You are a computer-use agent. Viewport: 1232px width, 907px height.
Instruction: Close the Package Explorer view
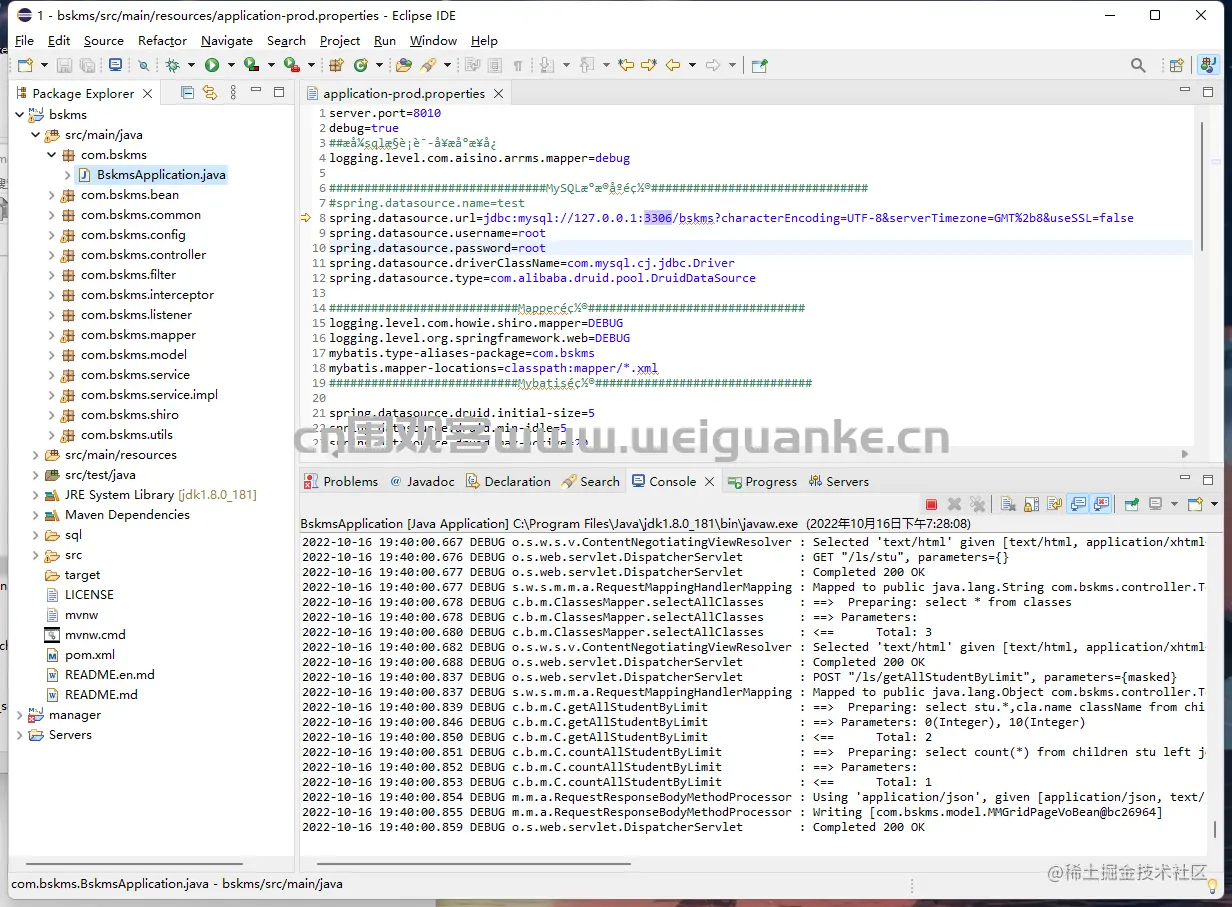(x=148, y=93)
